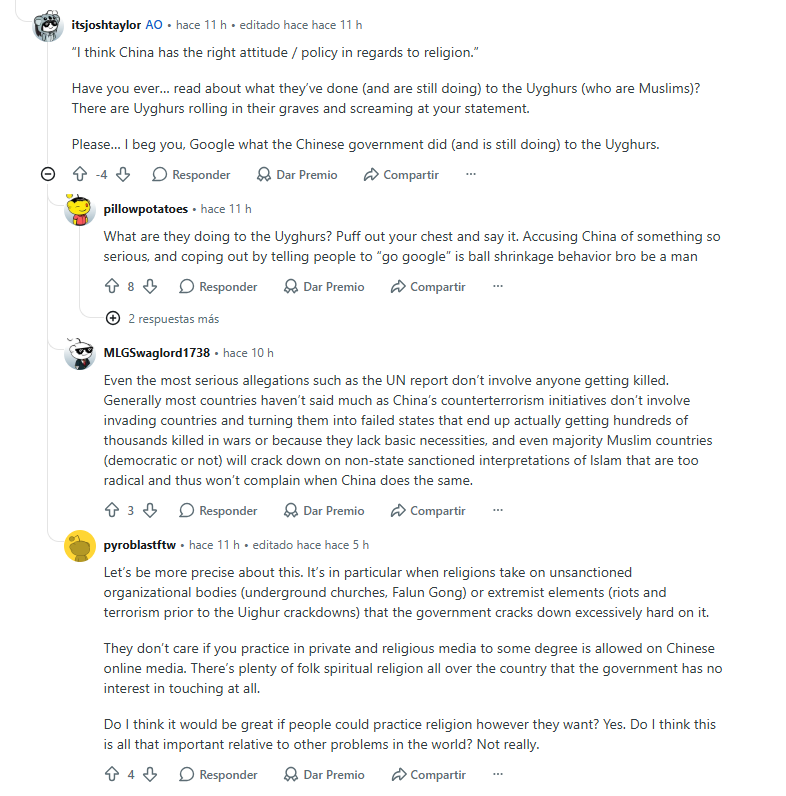The width and height of the screenshot is (786, 796).
Task: Click pyroblastftw's yellow avatar
Action: [x=80, y=546]
